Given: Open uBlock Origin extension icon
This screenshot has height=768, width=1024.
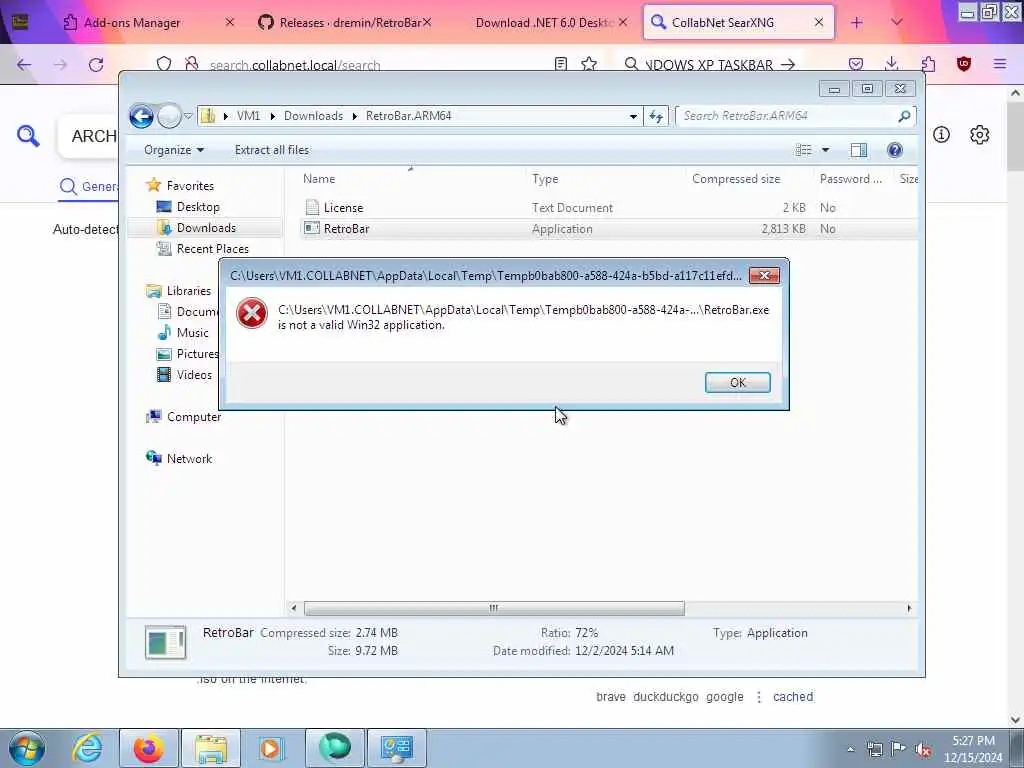Looking at the screenshot, I should (964, 64).
